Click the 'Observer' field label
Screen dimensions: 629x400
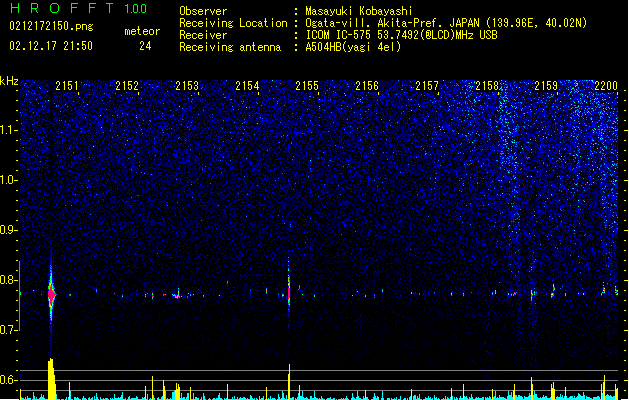[203, 11]
